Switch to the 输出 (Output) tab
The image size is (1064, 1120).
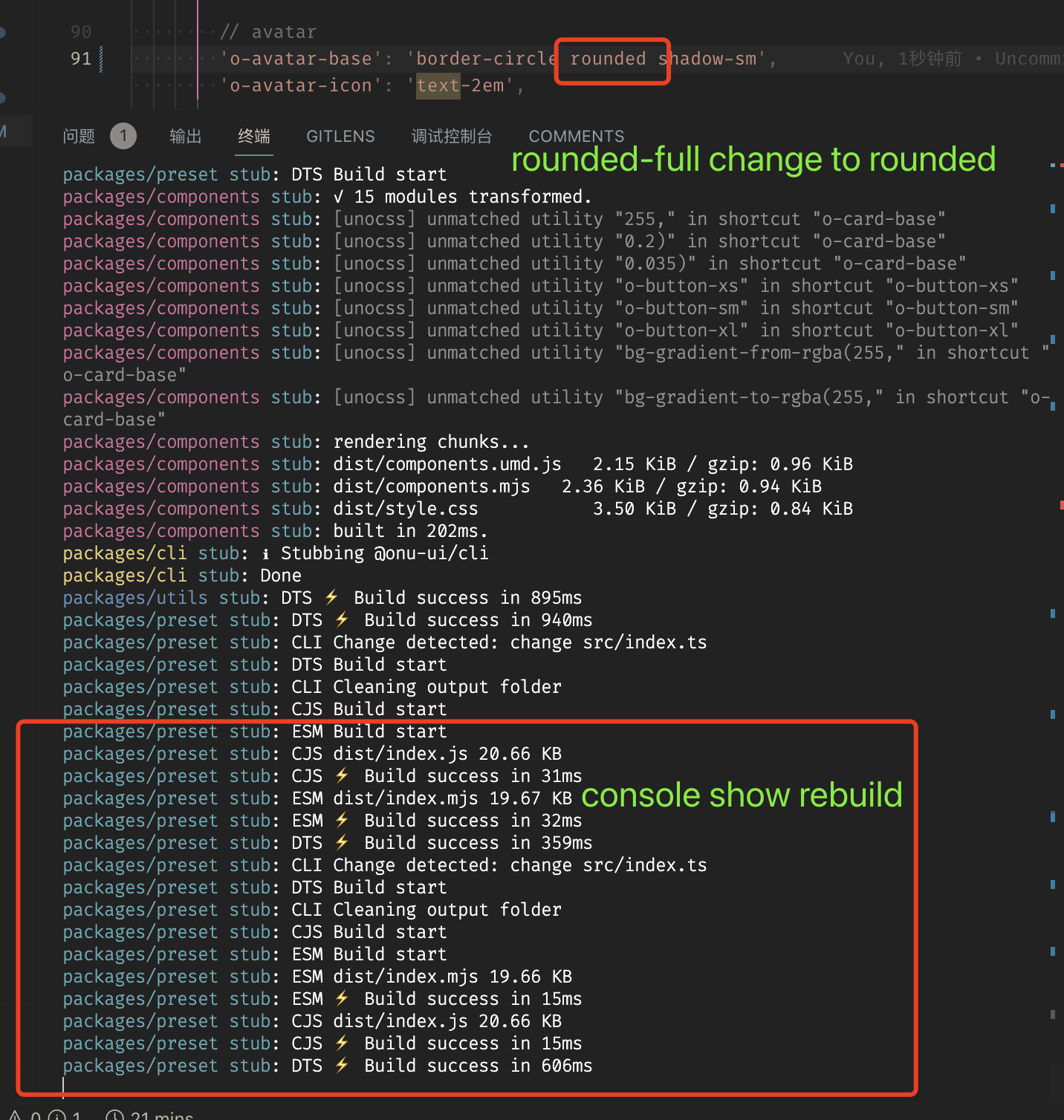tap(185, 136)
